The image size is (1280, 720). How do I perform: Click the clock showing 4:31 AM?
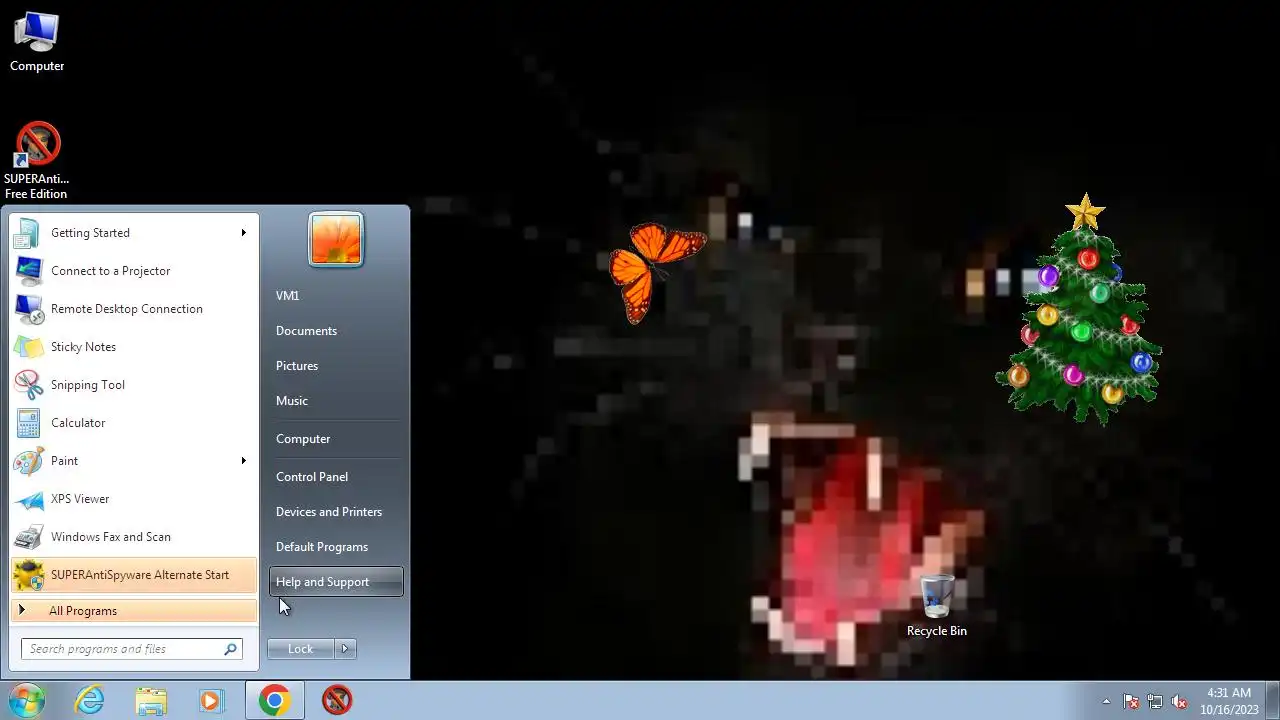tap(1229, 701)
